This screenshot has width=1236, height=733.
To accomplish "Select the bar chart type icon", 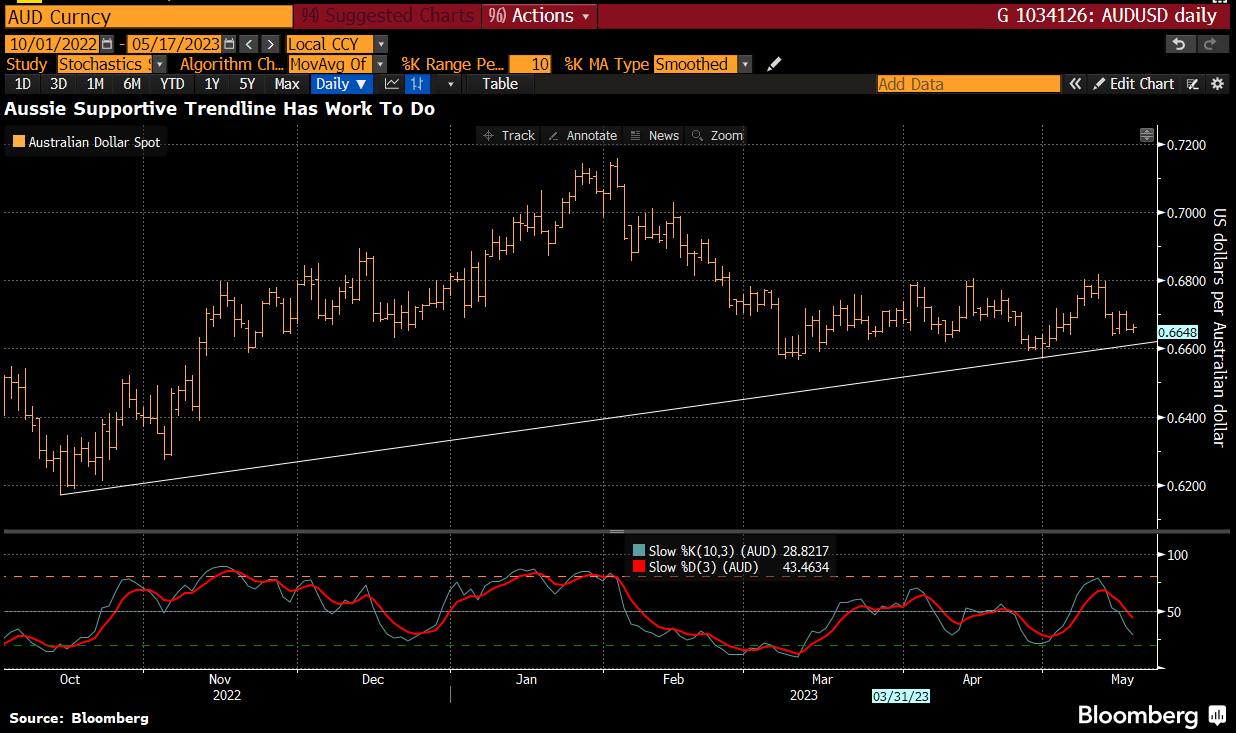I will point(418,84).
